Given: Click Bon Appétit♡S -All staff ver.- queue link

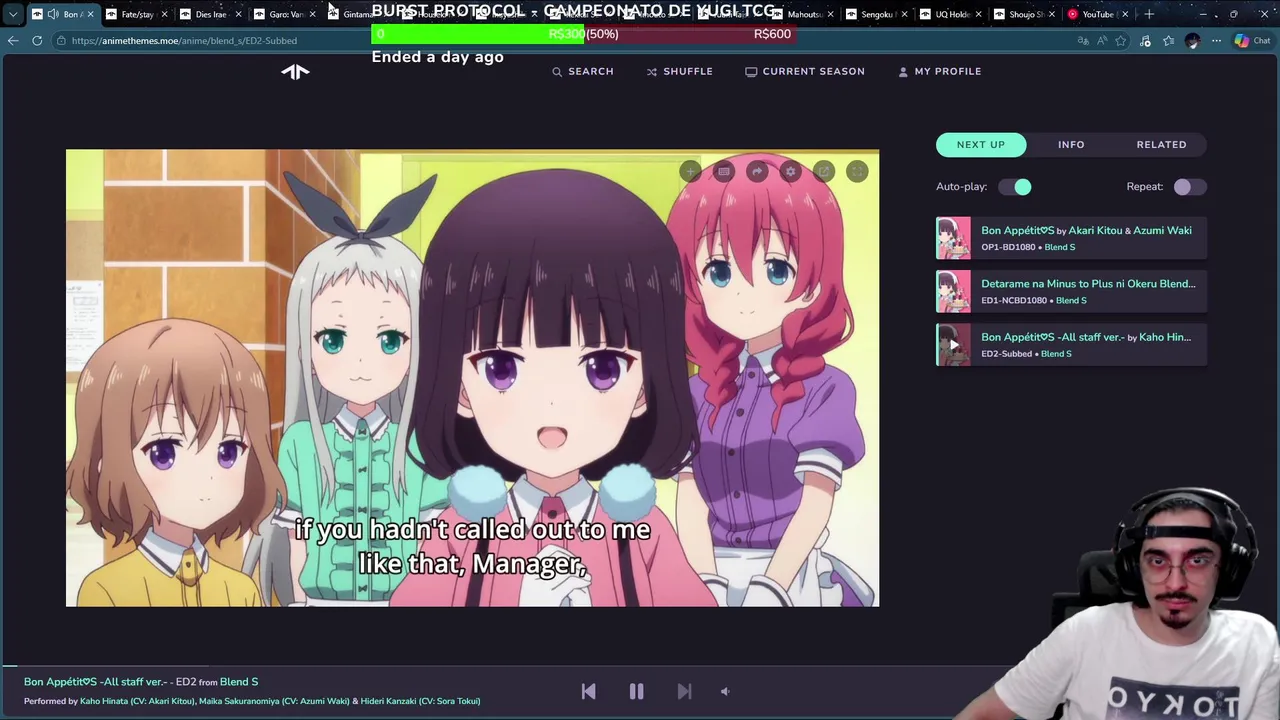Looking at the screenshot, I should click(x=1052, y=337).
